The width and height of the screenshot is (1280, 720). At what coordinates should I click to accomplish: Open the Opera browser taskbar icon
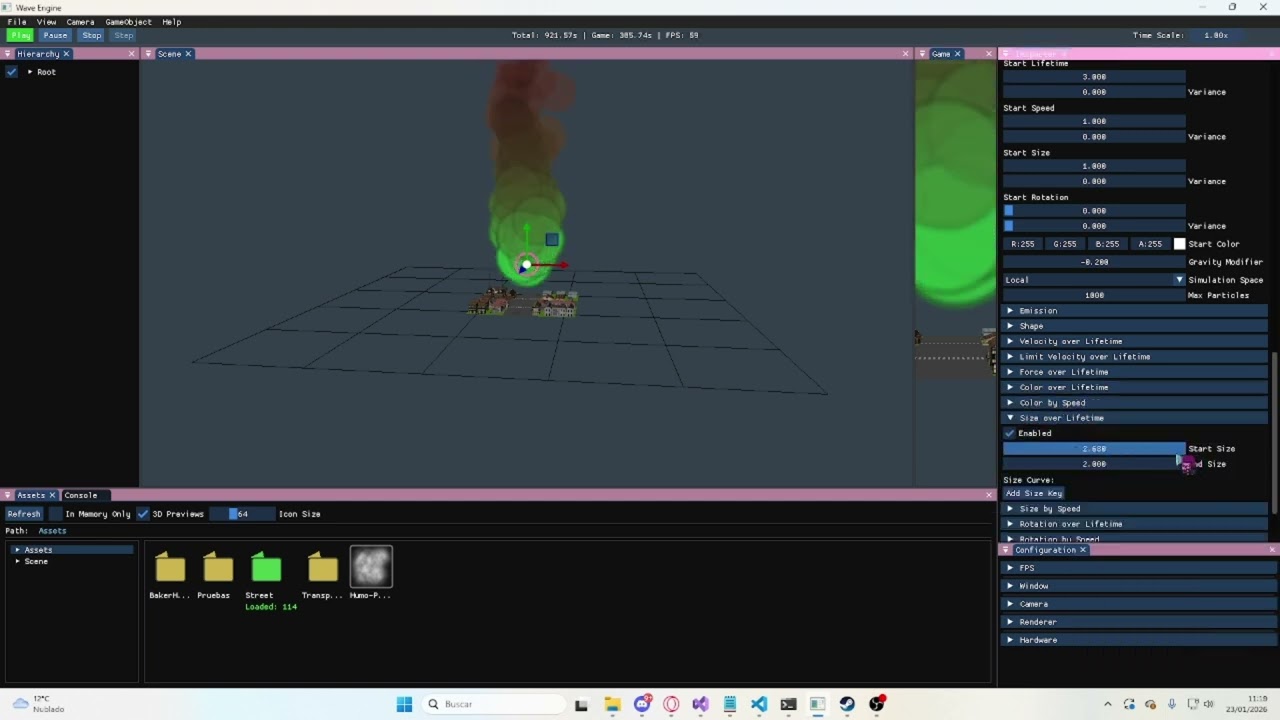pyautogui.click(x=671, y=704)
